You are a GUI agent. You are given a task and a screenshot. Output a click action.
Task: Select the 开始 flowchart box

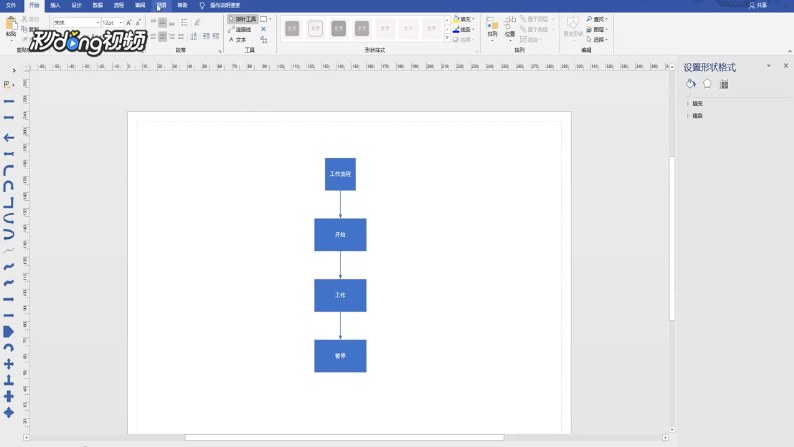coord(340,234)
